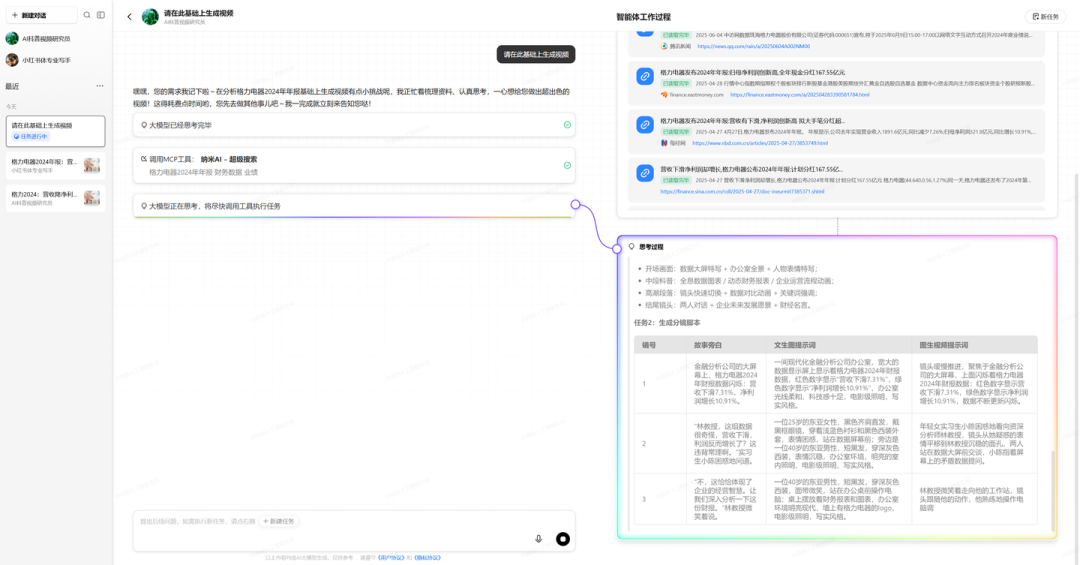Screen dimensions: 1080x565
Task: Open the three-dots menu beside 最近
Action: click(100, 86)
